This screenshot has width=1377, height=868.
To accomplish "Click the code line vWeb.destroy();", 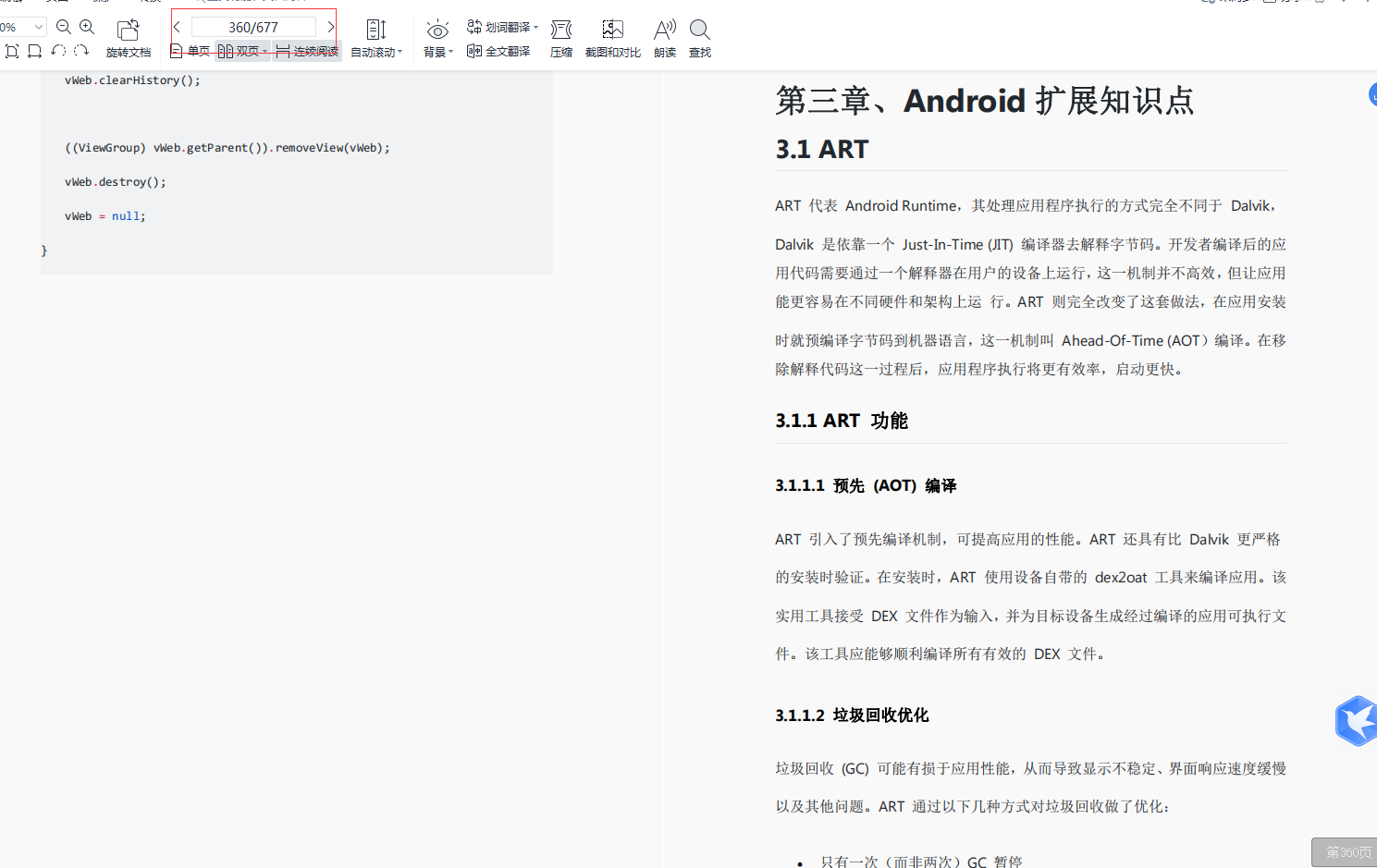I will tap(116, 182).
